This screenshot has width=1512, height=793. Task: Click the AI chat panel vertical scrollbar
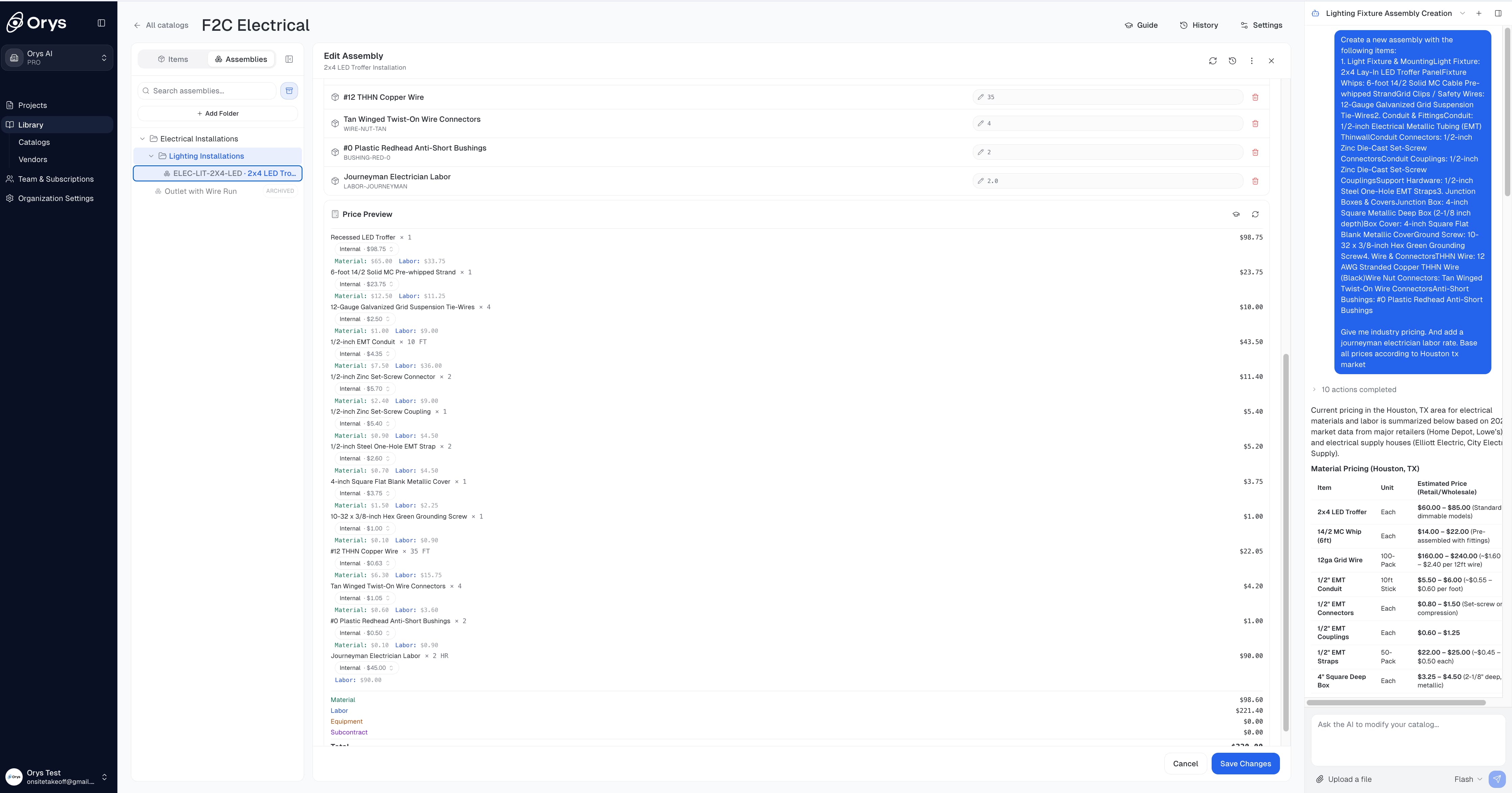pyautogui.click(x=1507, y=112)
